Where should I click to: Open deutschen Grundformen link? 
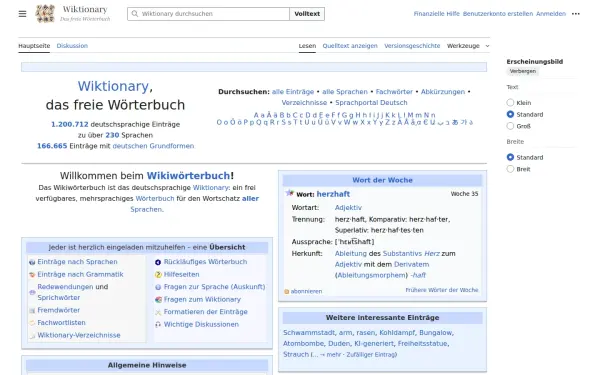pos(153,146)
